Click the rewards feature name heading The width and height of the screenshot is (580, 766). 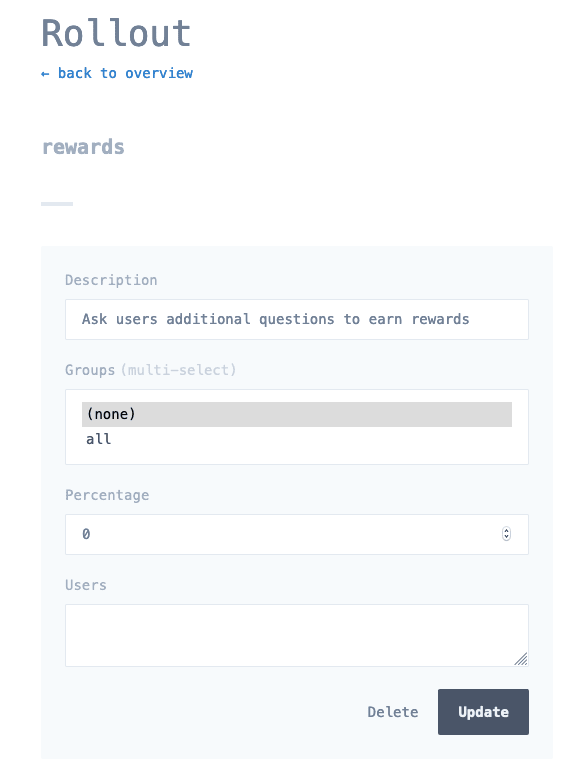pyautogui.click(x=83, y=147)
